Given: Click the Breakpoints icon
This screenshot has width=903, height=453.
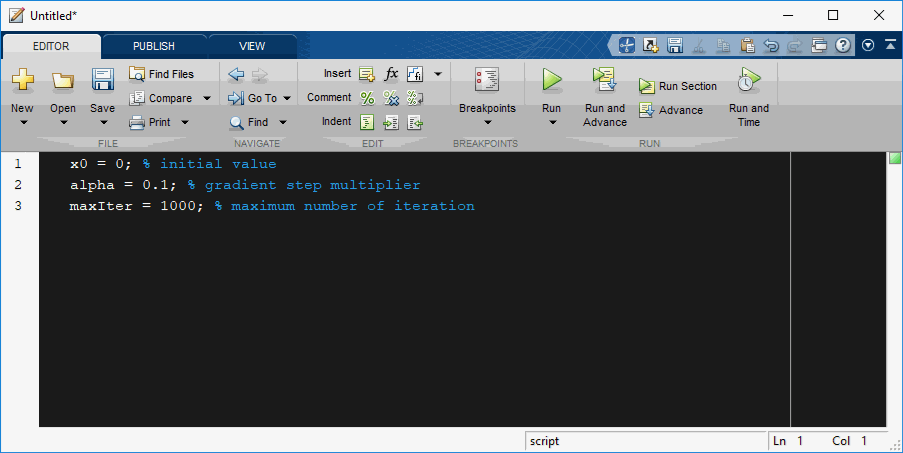Looking at the screenshot, I should coord(487,79).
